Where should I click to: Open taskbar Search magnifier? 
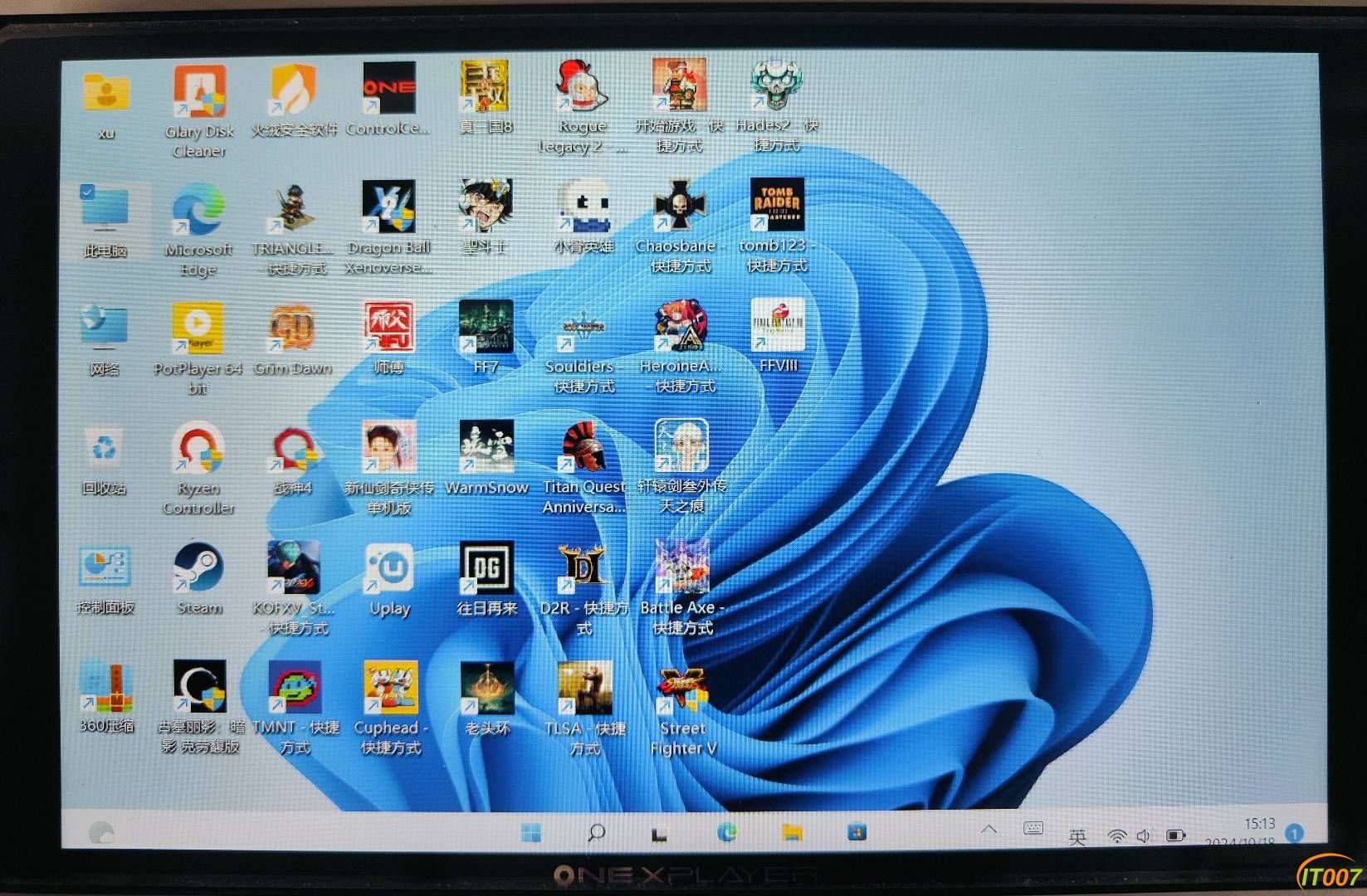(x=596, y=832)
